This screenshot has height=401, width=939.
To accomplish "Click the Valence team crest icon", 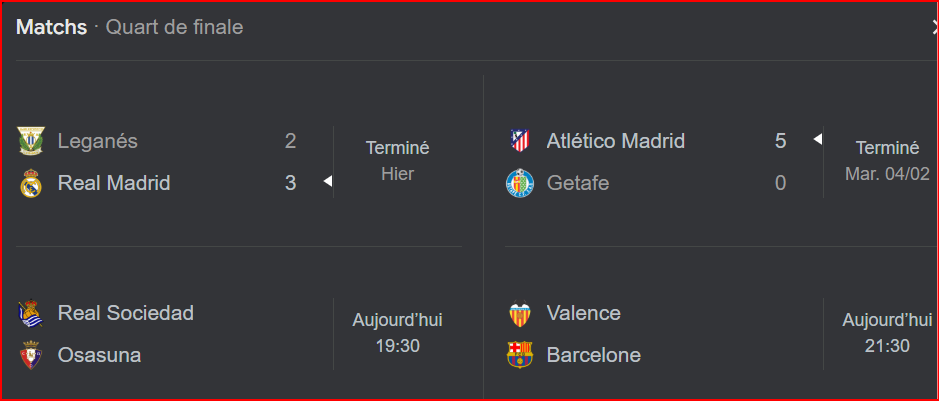I will (x=520, y=314).
